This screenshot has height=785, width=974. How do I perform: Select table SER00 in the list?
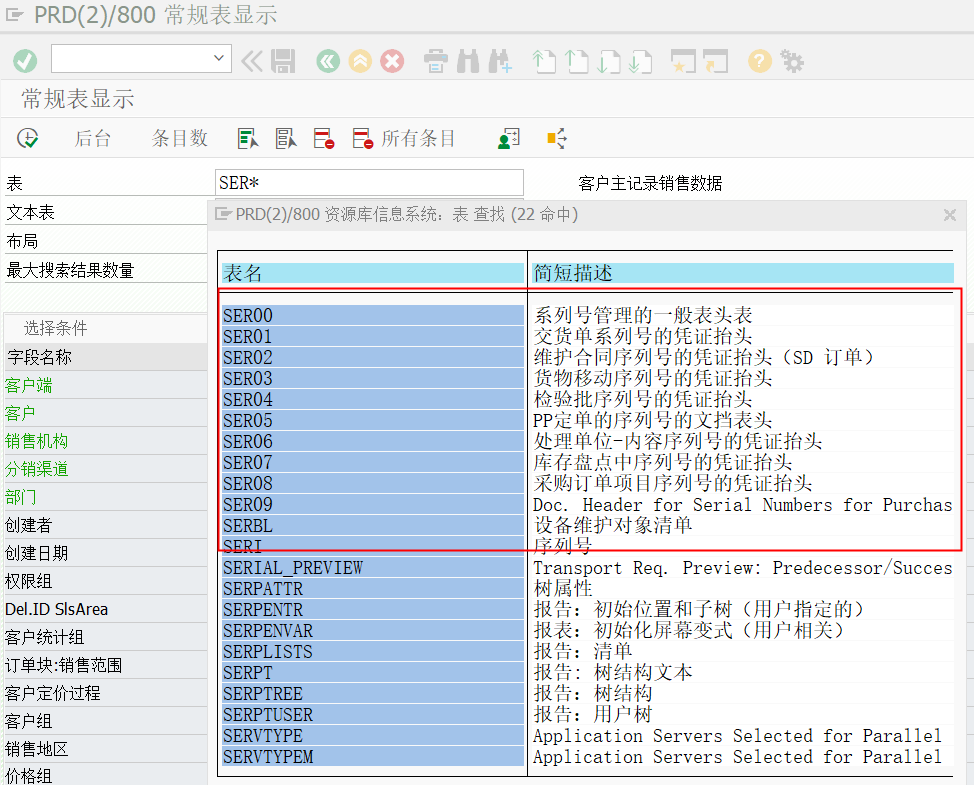point(373,315)
